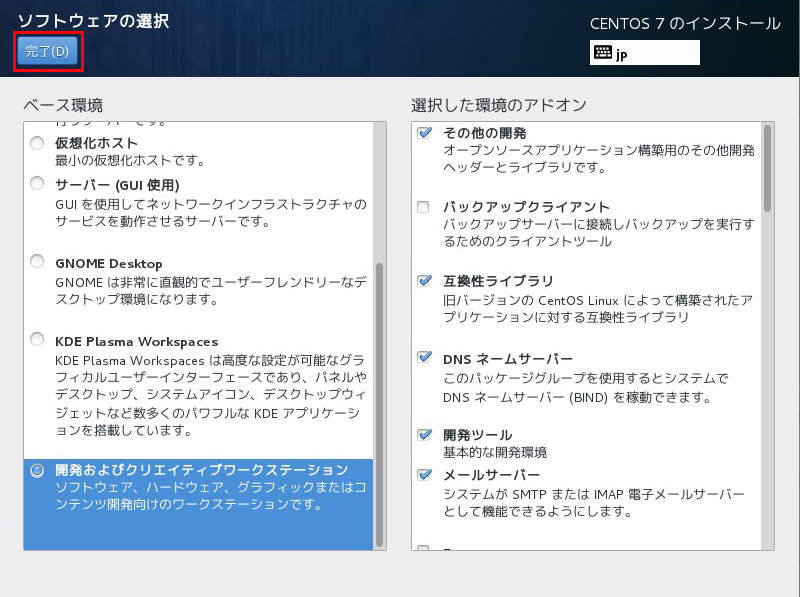
Task: Click the 完了(D) done button
Action: coord(47,52)
